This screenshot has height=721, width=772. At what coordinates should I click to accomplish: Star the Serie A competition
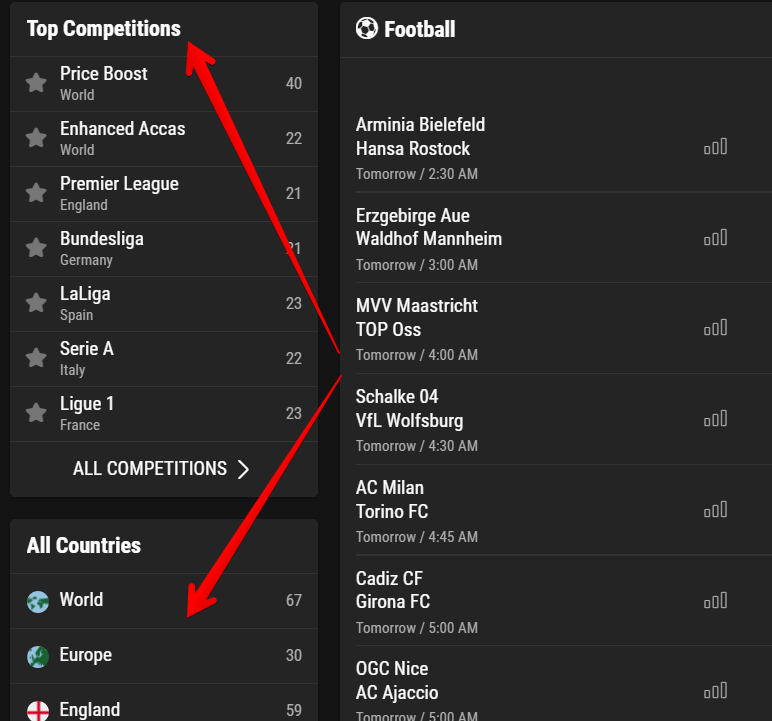(x=36, y=358)
